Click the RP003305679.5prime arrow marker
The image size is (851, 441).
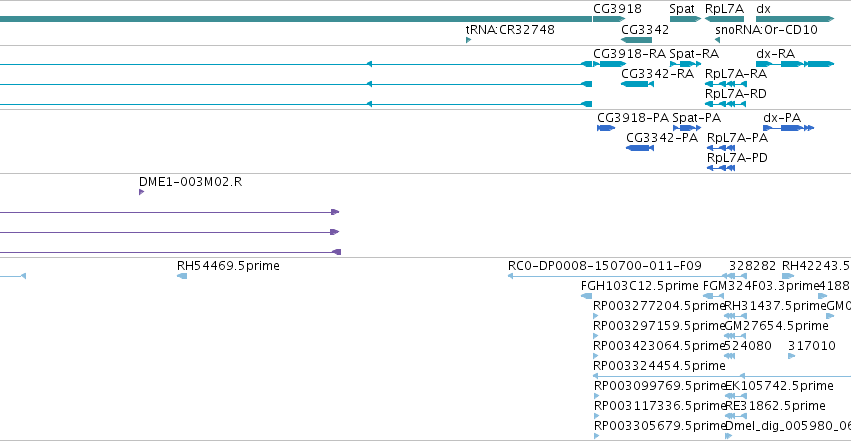point(596,436)
